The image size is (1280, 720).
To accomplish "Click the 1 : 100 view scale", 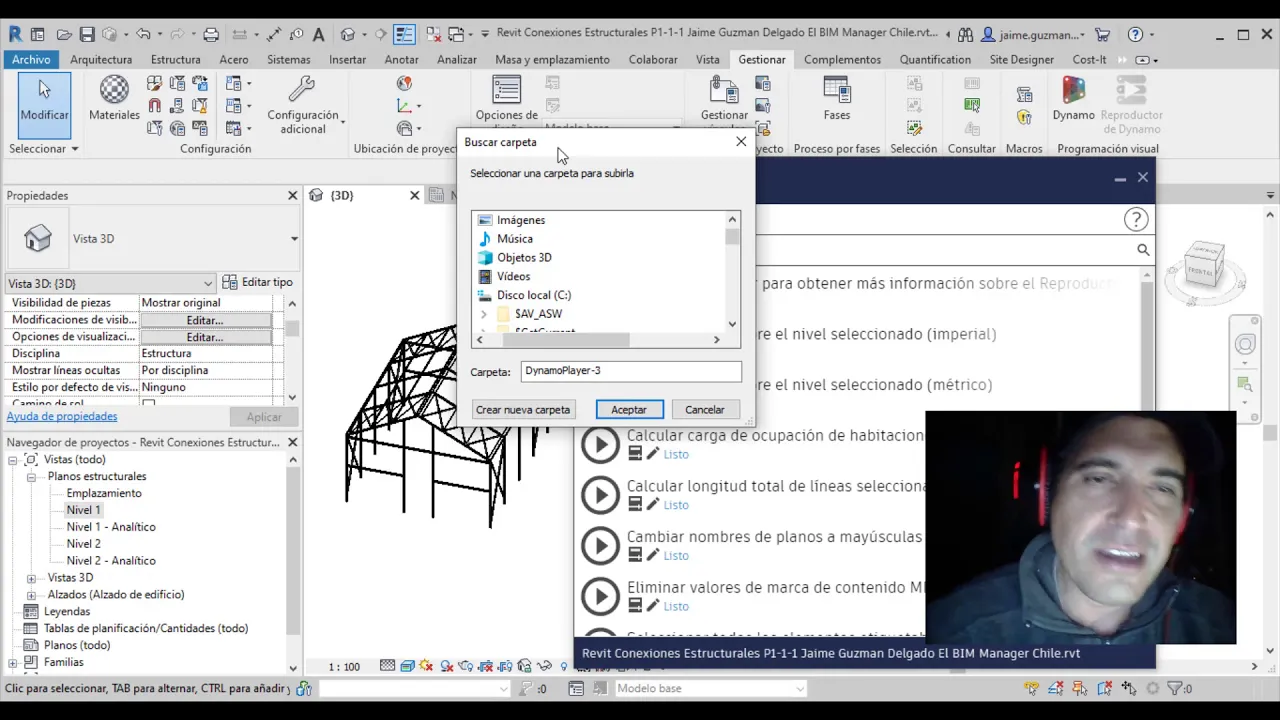I will click(x=344, y=667).
